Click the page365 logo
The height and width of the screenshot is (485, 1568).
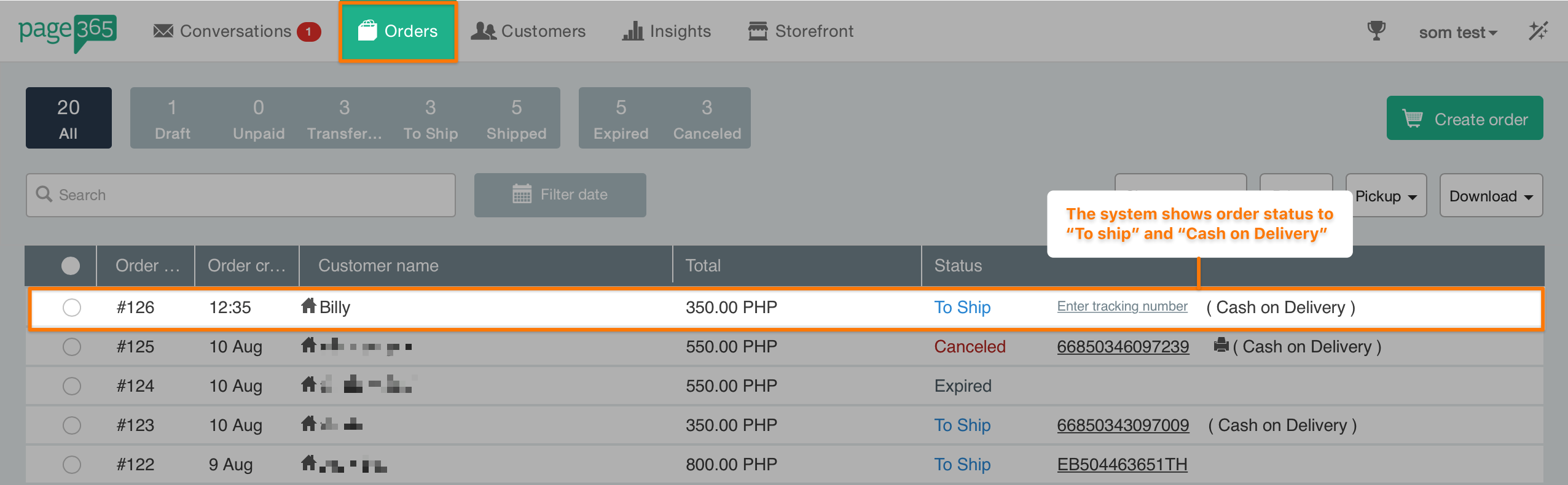(x=68, y=32)
